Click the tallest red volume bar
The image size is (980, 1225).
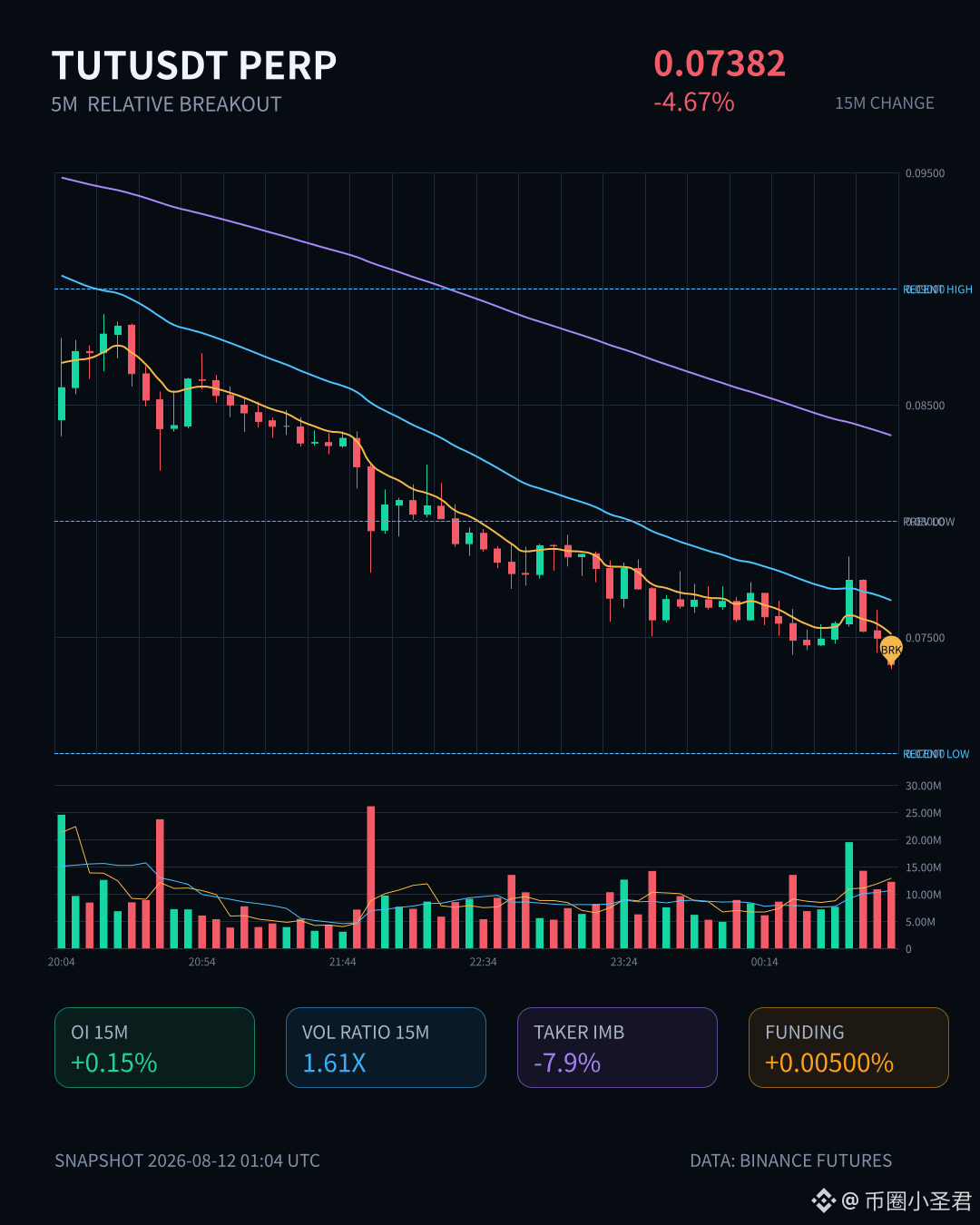(370, 877)
